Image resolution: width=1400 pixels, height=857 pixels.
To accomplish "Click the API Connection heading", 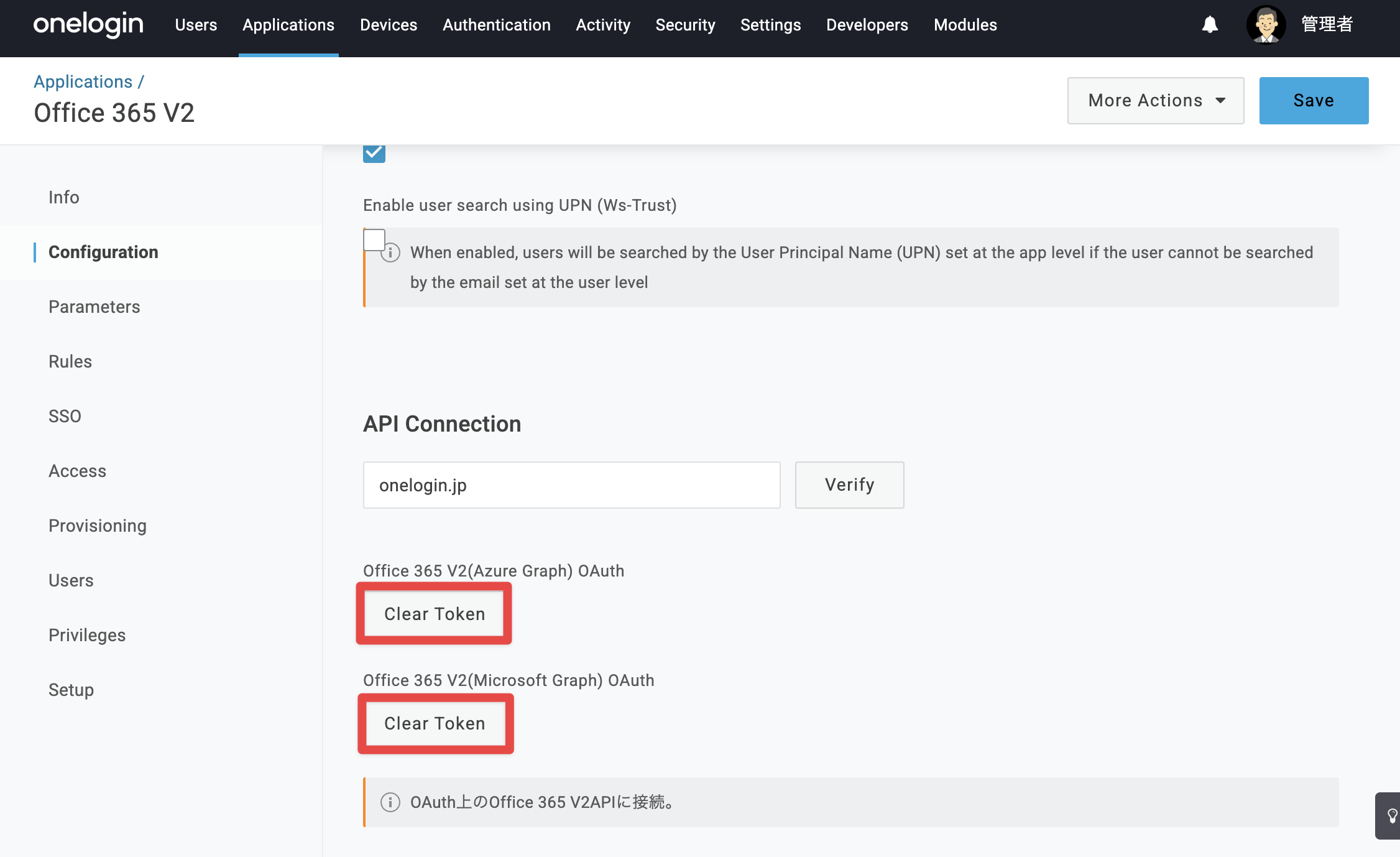I will (442, 424).
